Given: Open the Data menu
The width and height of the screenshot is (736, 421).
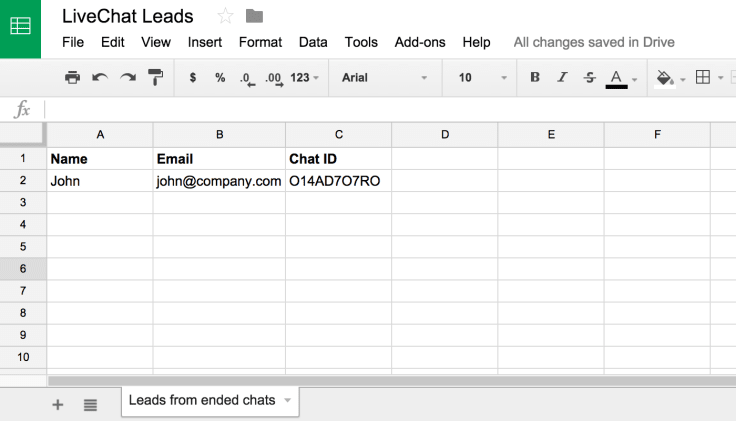Looking at the screenshot, I should [313, 42].
